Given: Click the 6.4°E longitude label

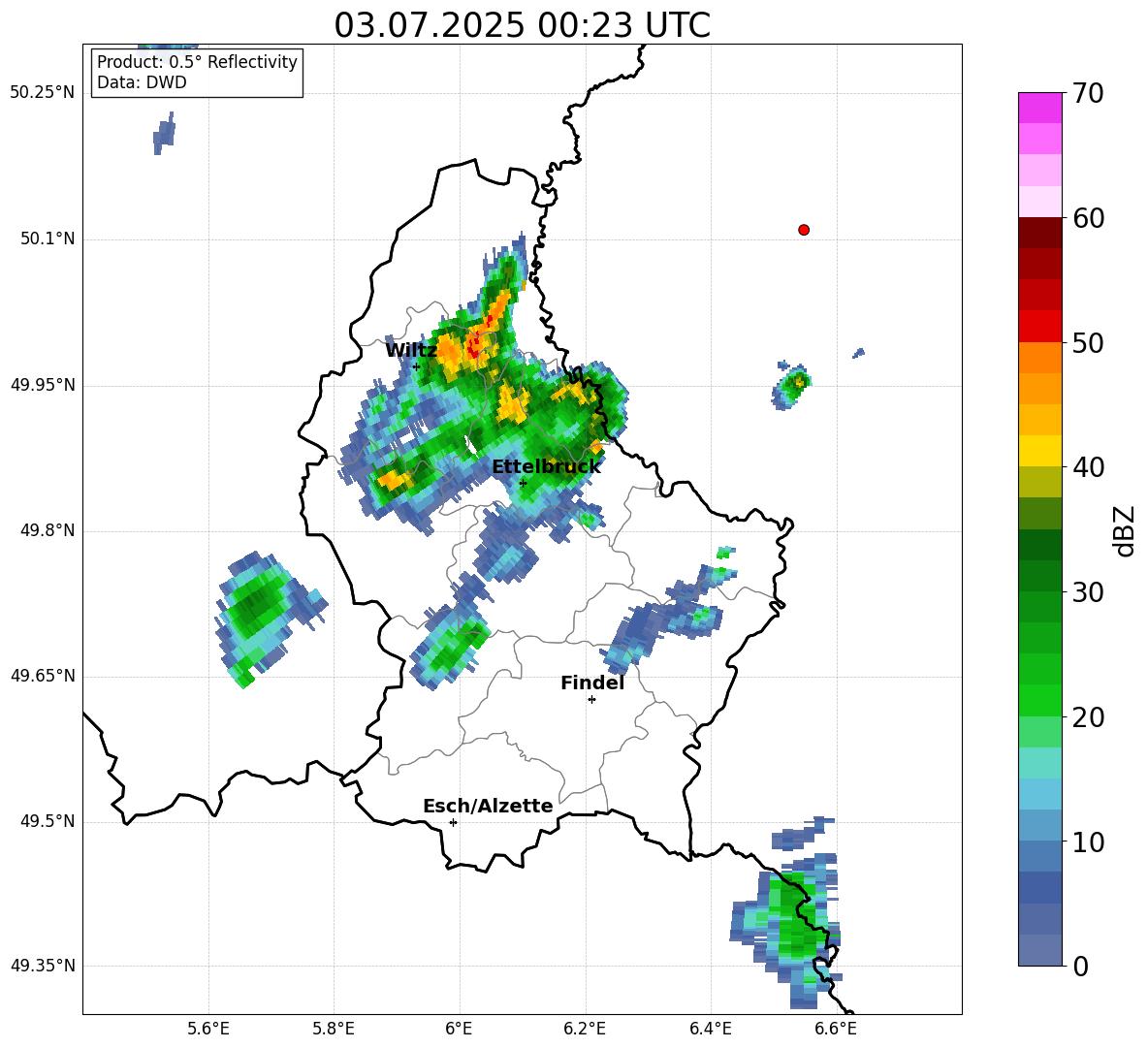Looking at the screenshot, I should pyautogui.click(x=710, y=1029).
